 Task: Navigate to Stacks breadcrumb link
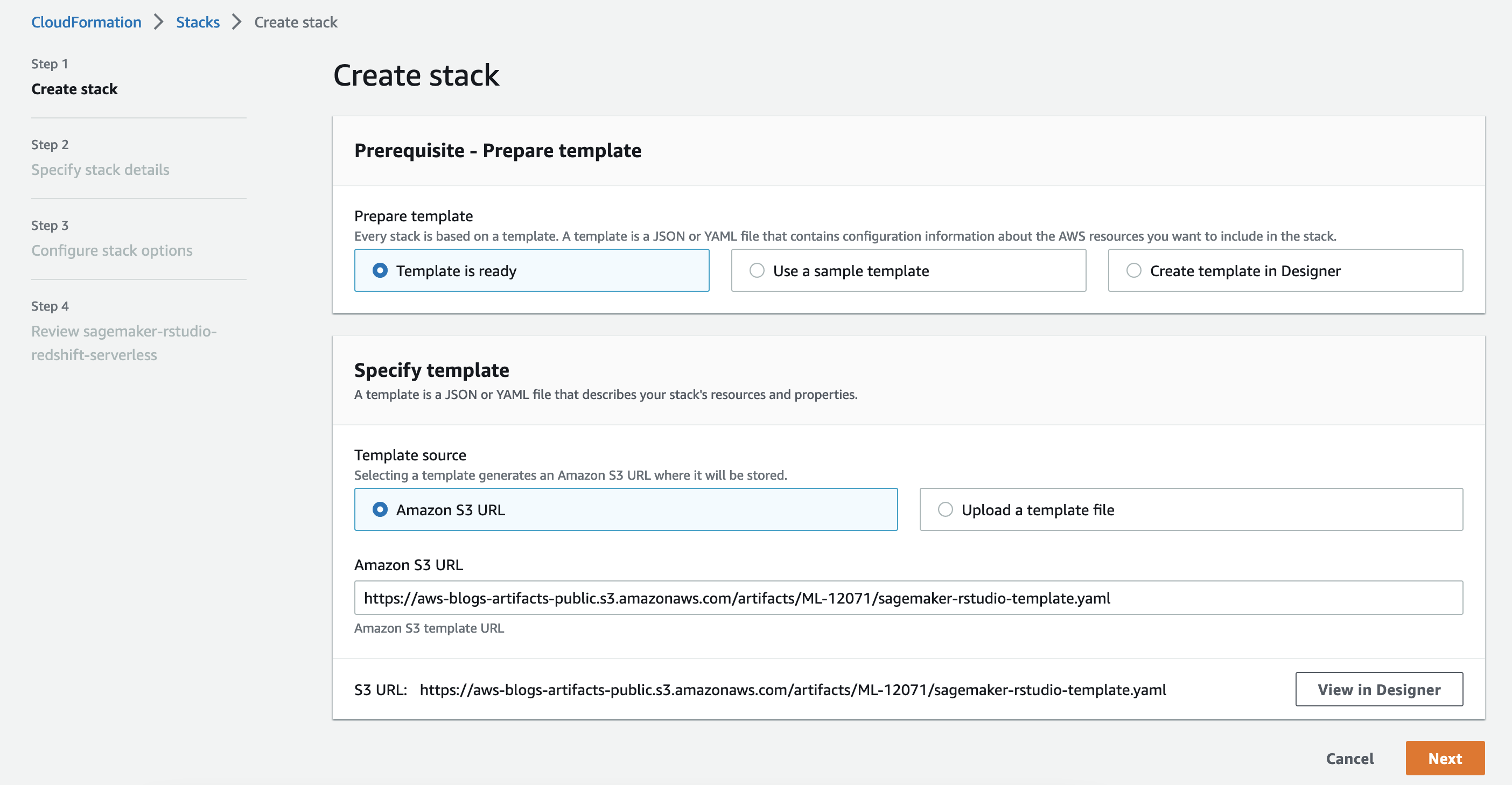pos(197,22)
